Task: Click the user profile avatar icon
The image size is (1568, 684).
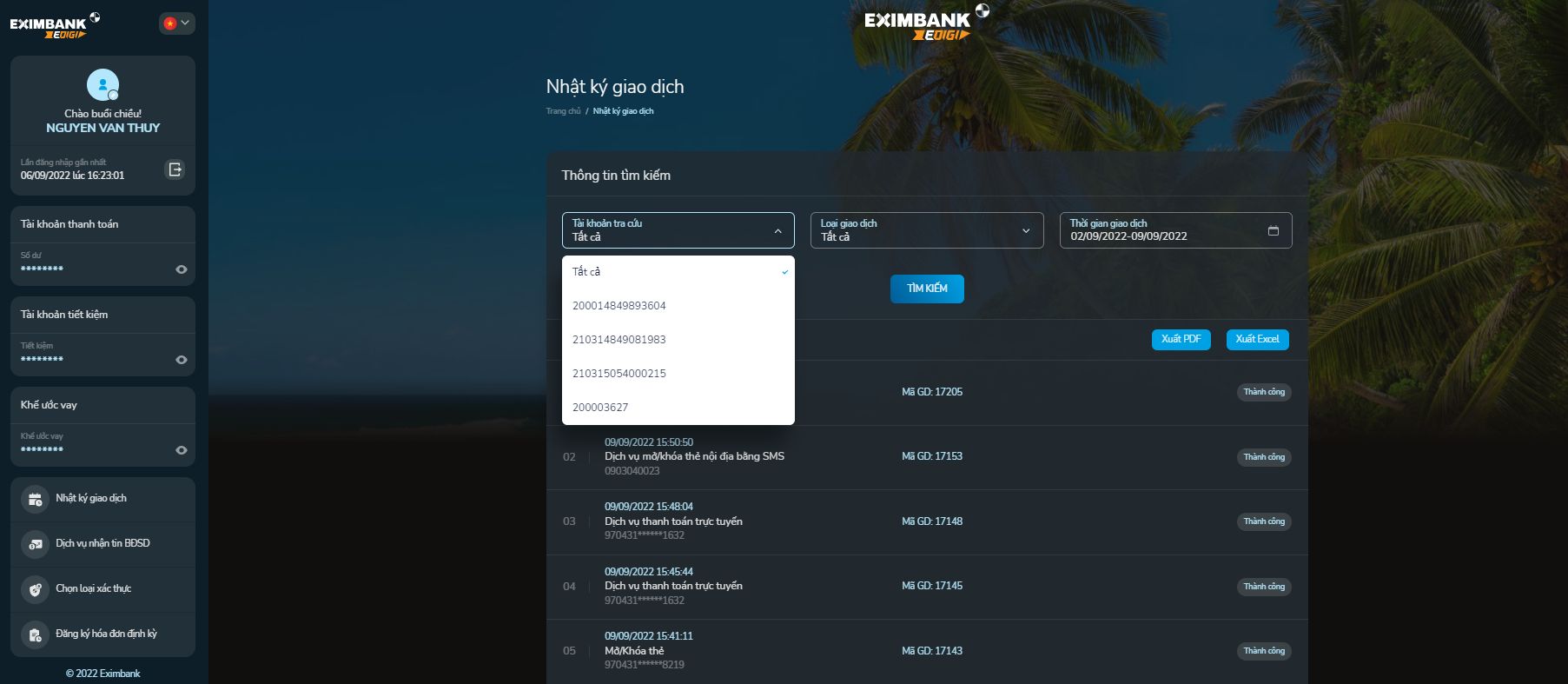Action: [103, 85]
